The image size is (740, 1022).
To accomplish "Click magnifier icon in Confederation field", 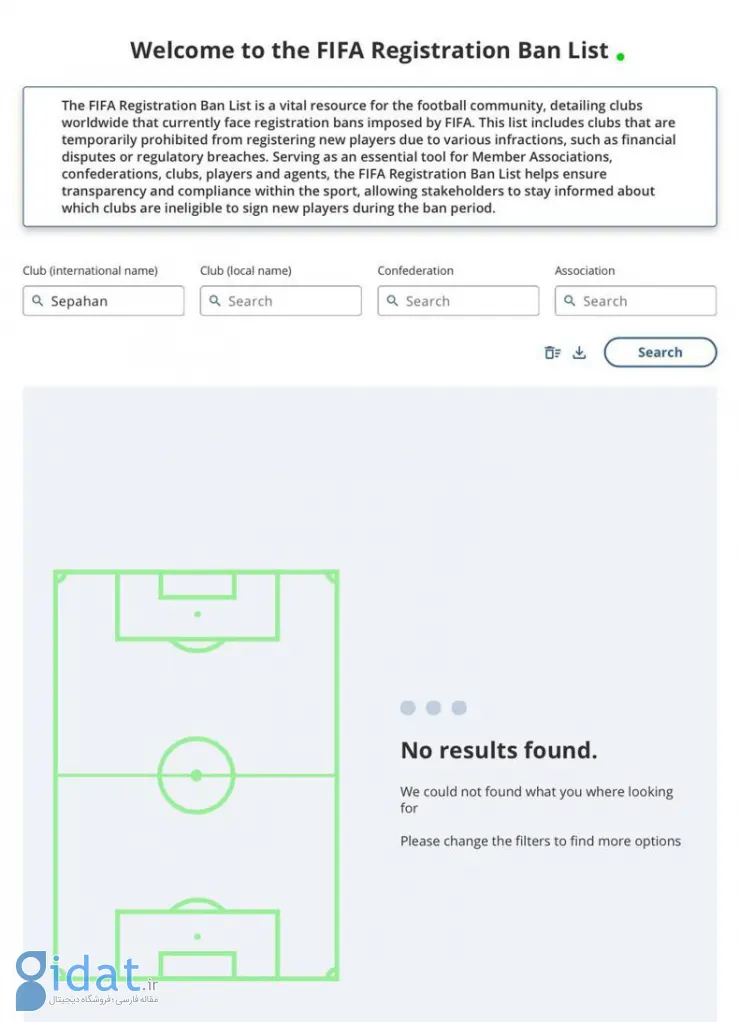I will 392,300.
